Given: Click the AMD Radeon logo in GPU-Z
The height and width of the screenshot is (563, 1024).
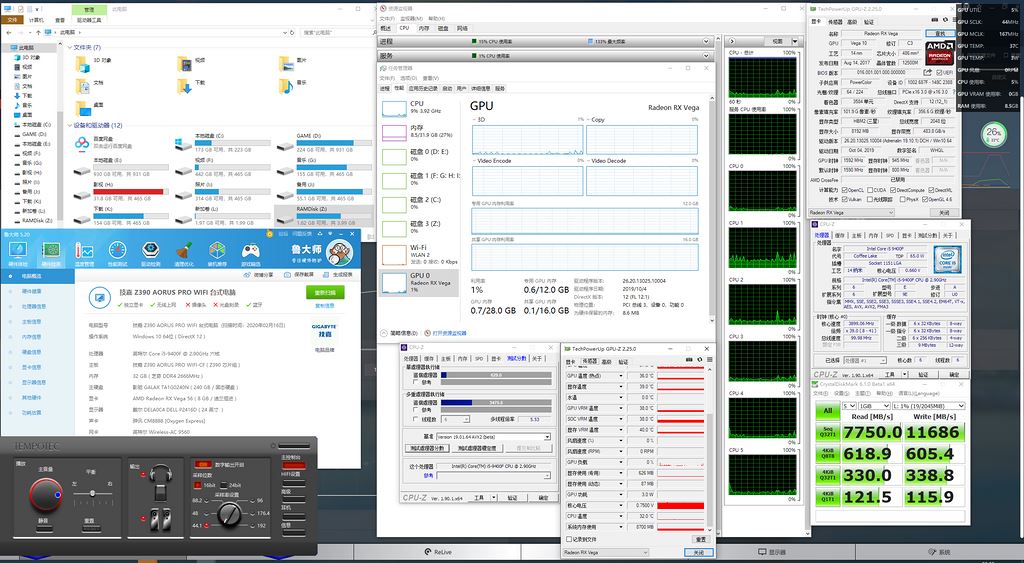Looking at the screenshot, I should 939,52.
